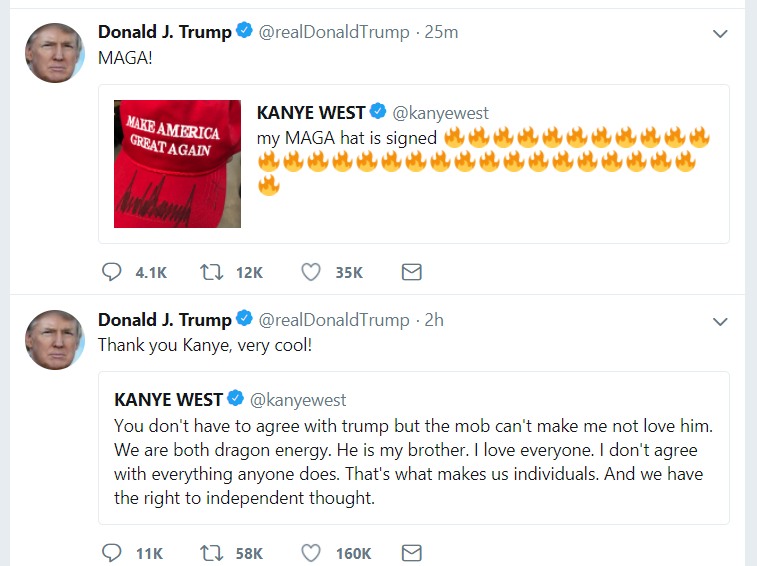Image resolution: width=757 pixels, height=566 pixels.
Task: Share 'Thank you Kanye' tweet by message
Action: coord(411,552)
